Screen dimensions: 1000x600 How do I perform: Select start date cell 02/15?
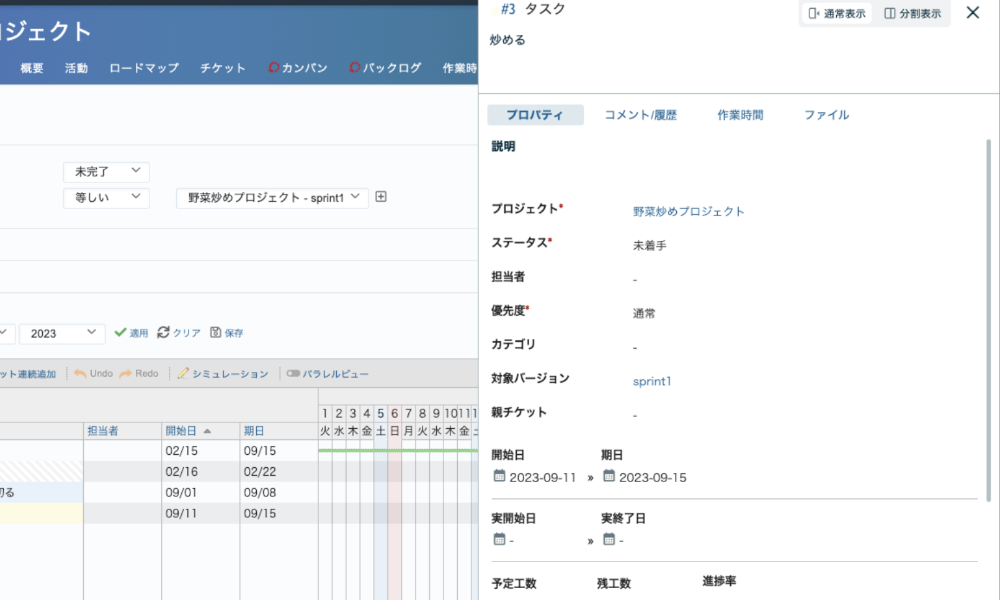(200, 451)
